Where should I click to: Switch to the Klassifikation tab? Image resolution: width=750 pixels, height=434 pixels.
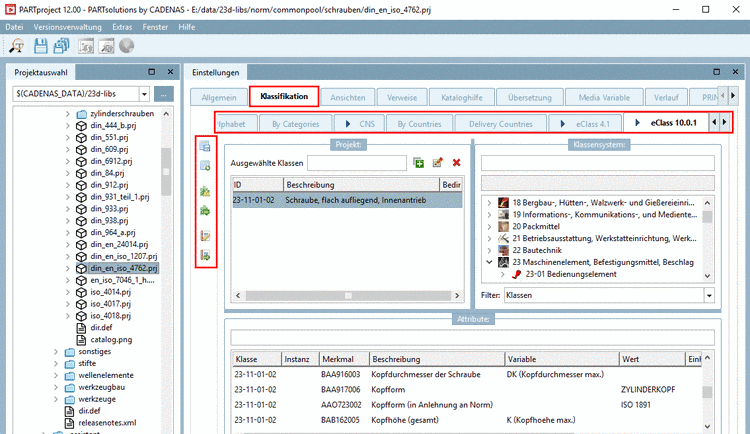click(x=284, y=96)
